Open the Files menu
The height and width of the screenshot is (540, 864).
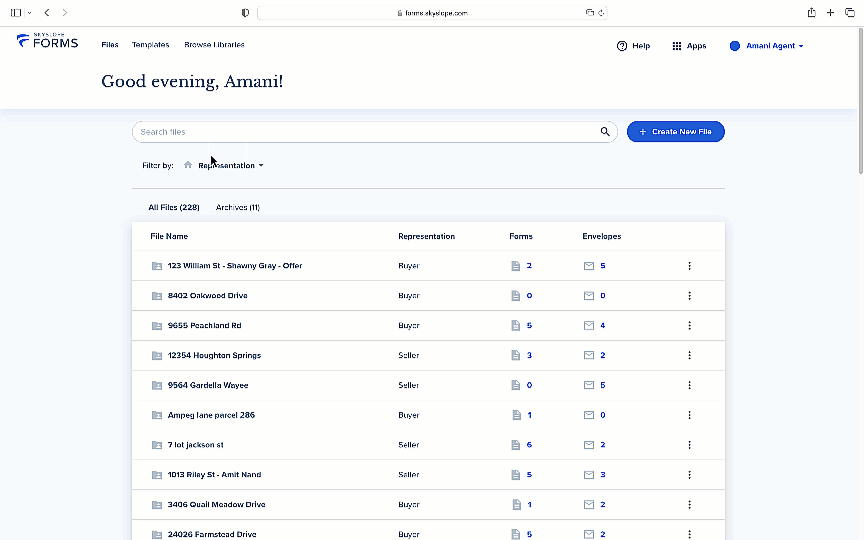(x=110, y=45)
